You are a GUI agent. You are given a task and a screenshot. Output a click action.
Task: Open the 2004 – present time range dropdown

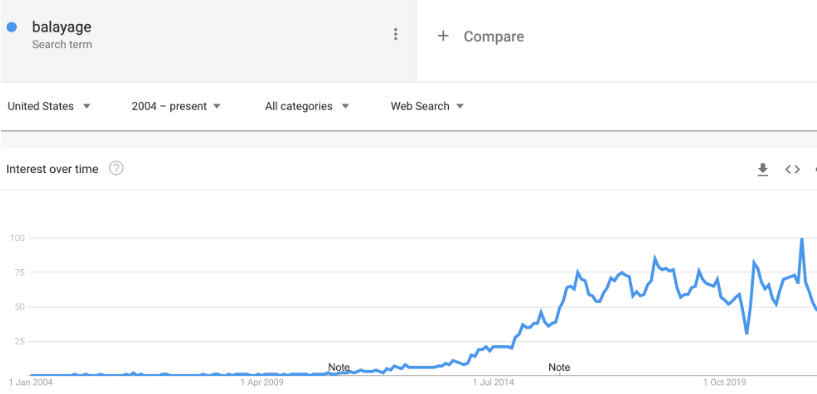(x=176, y=106)
